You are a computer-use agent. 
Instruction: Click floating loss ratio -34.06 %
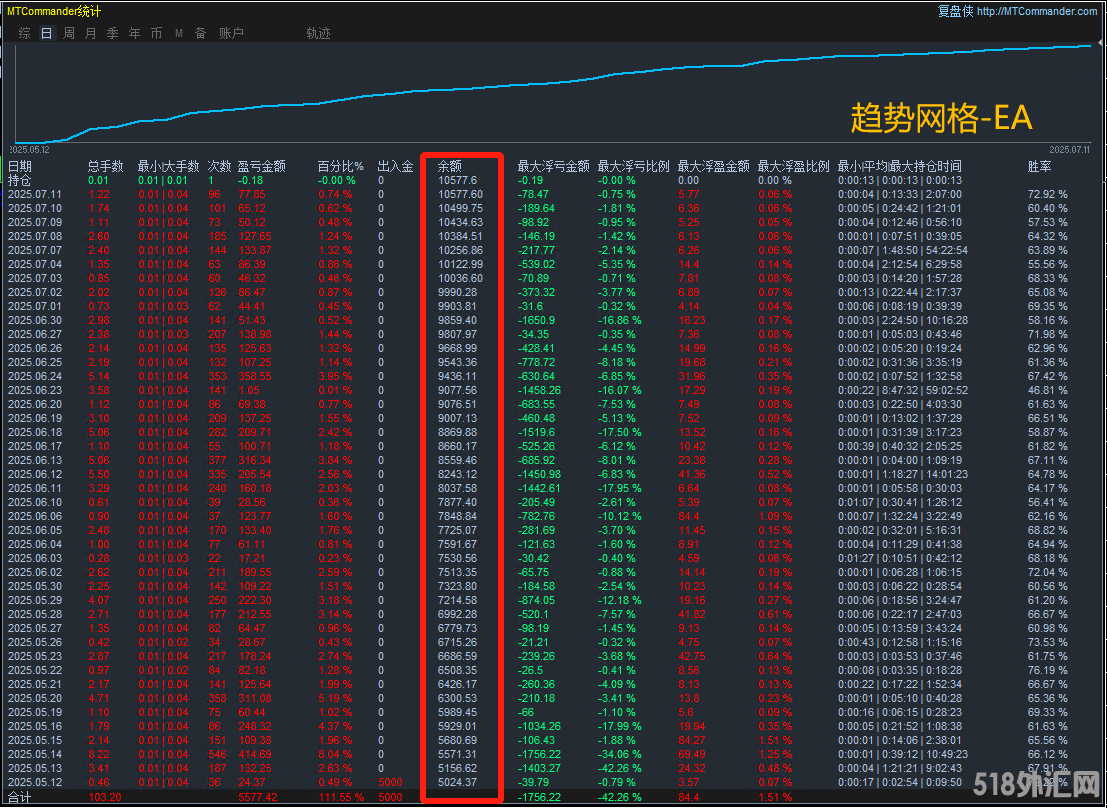click(x=620, y=754)
